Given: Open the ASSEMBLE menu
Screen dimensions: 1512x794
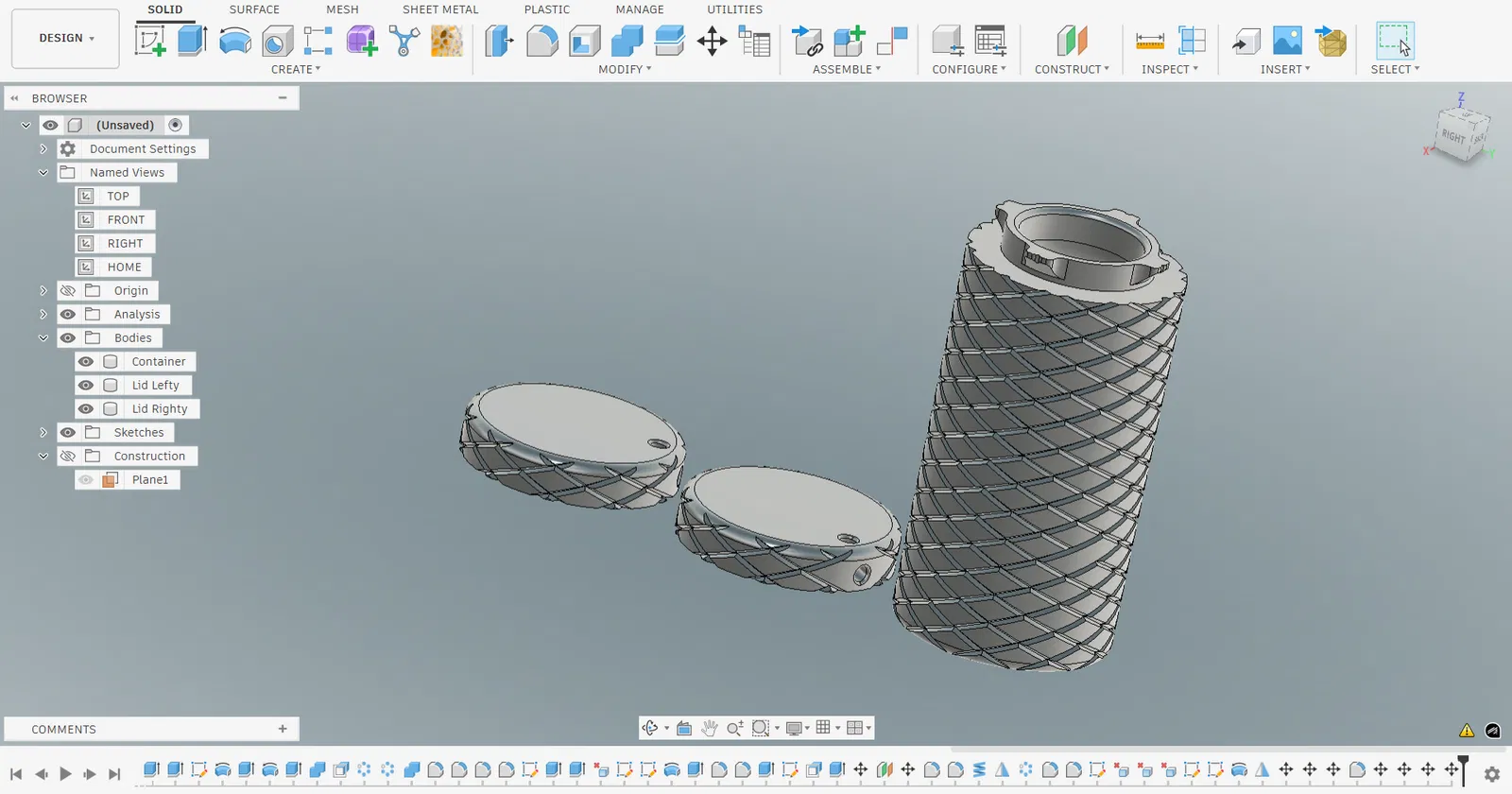Looking at the screenshot, I should click(847, 69).
